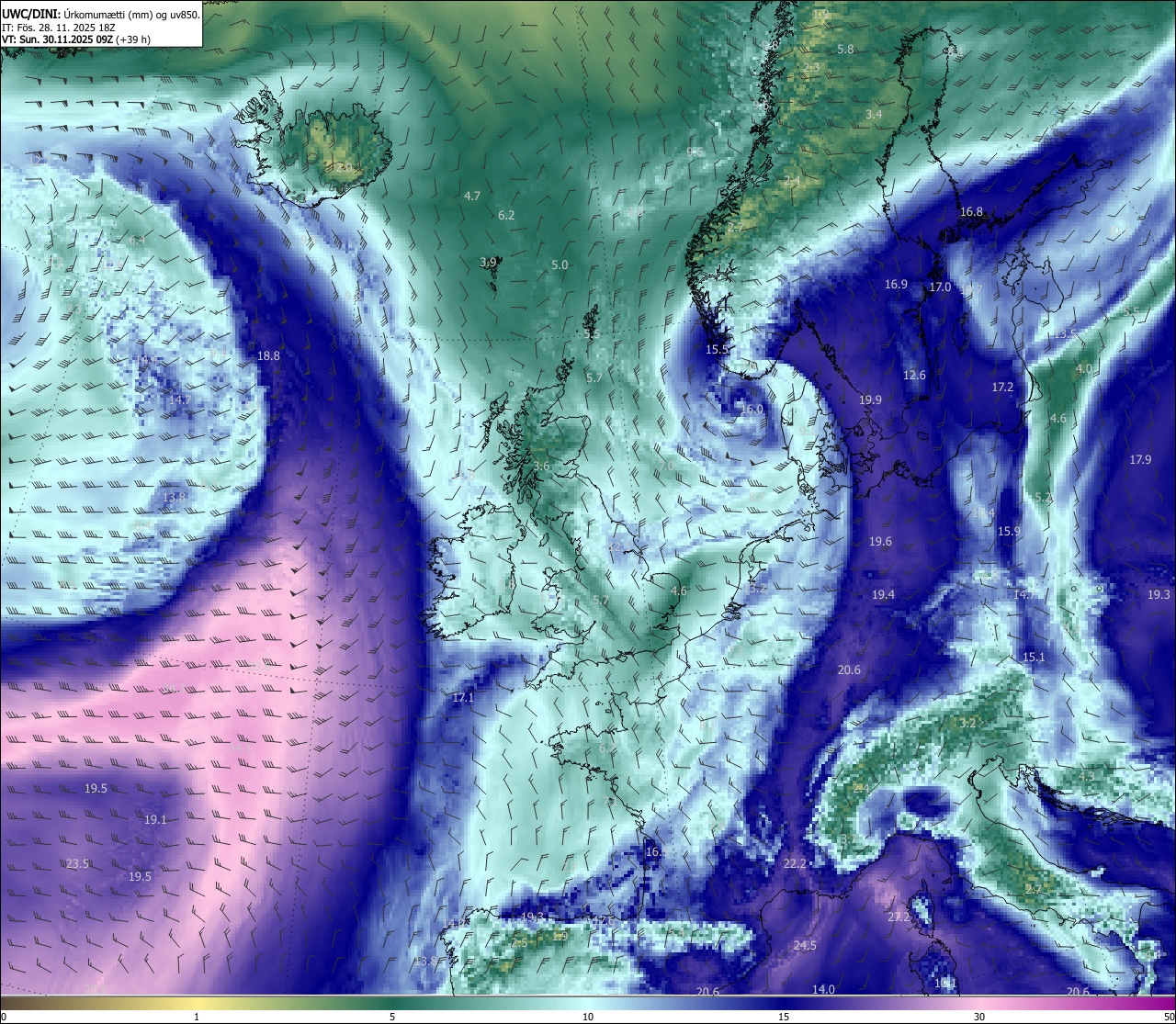This screenshot has height=1024, width=1176.
Task: Click the 17.0 value label
Action: (x=940, y=287)
